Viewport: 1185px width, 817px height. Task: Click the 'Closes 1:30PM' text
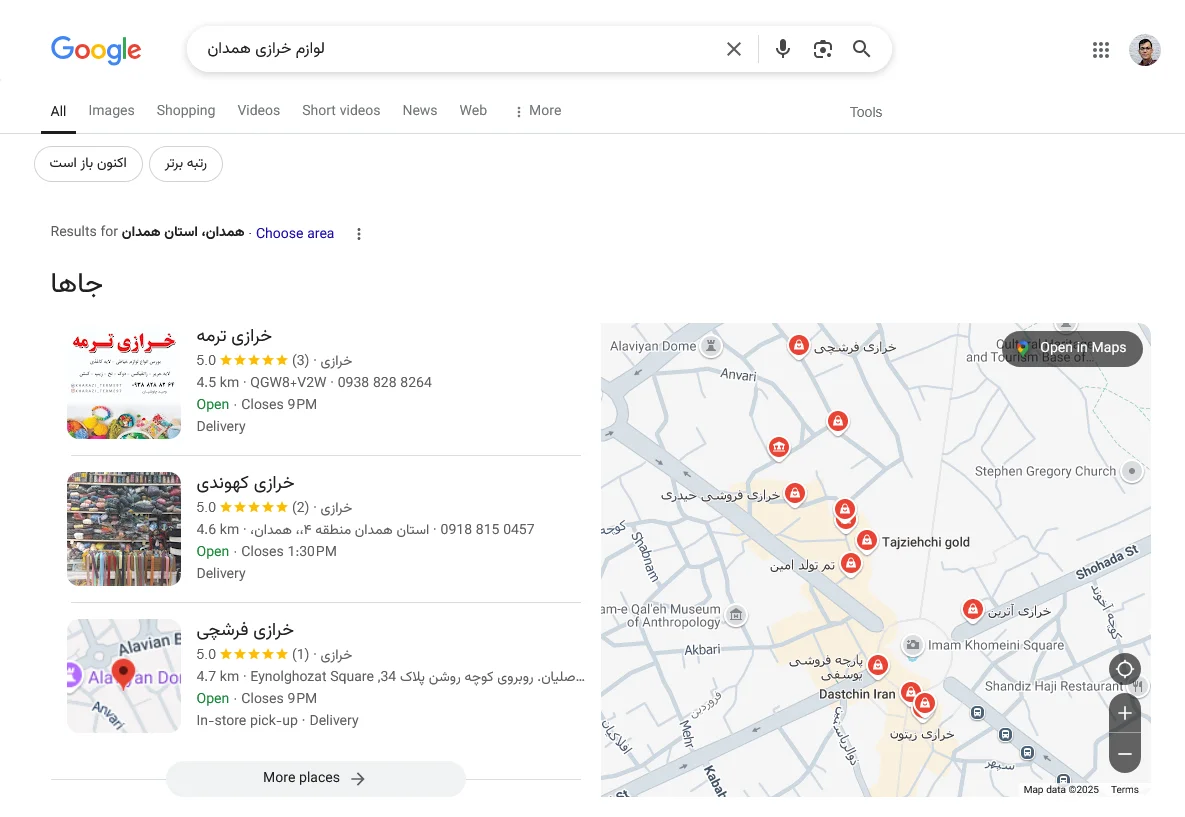(x=289, y=552)
